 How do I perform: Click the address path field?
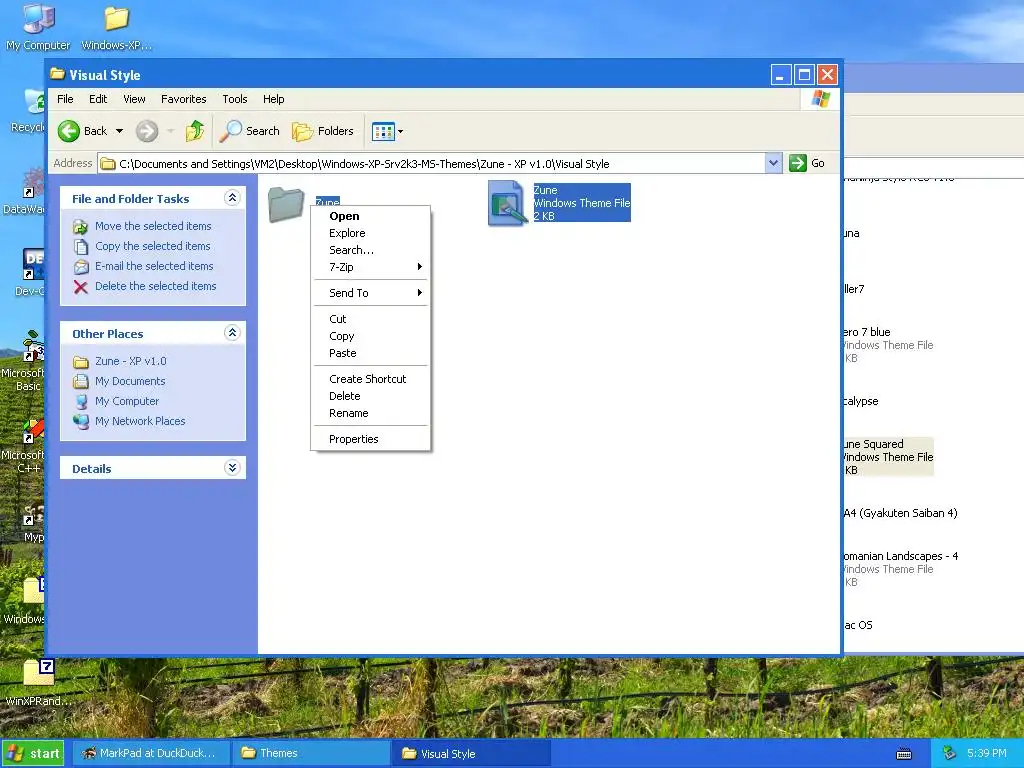432,163
